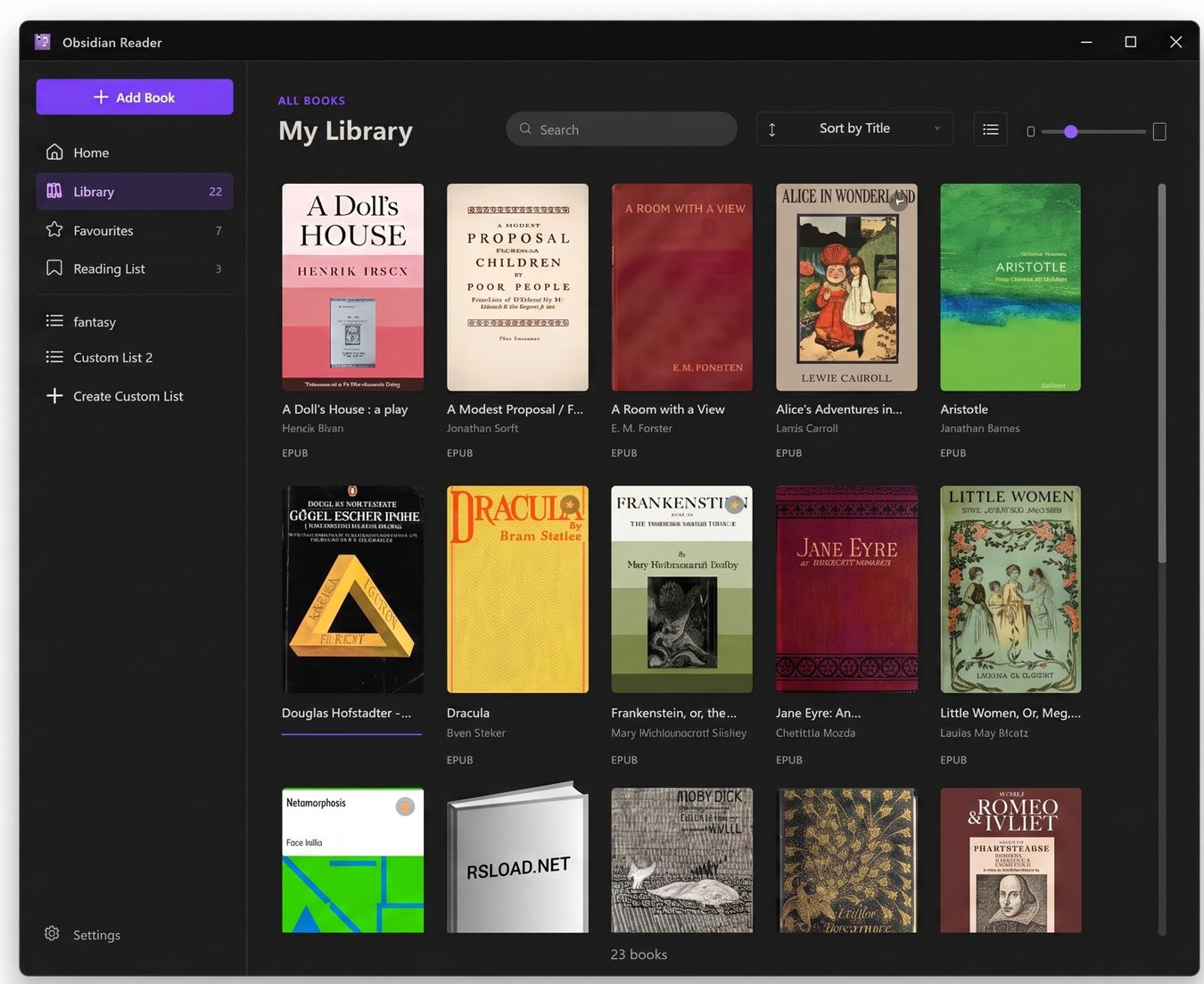This screenshot has width=1204, height=984.
Task: Click the Settings gear icon
Action: coord(52,933)
